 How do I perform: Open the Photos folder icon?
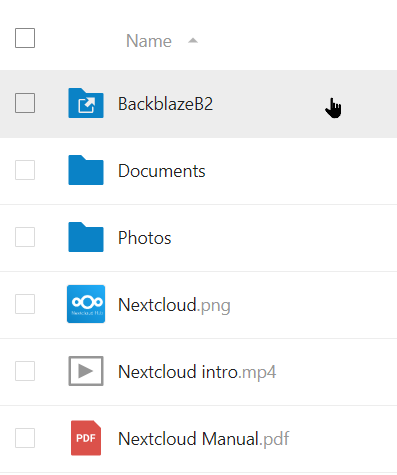(x=86, y=237)
